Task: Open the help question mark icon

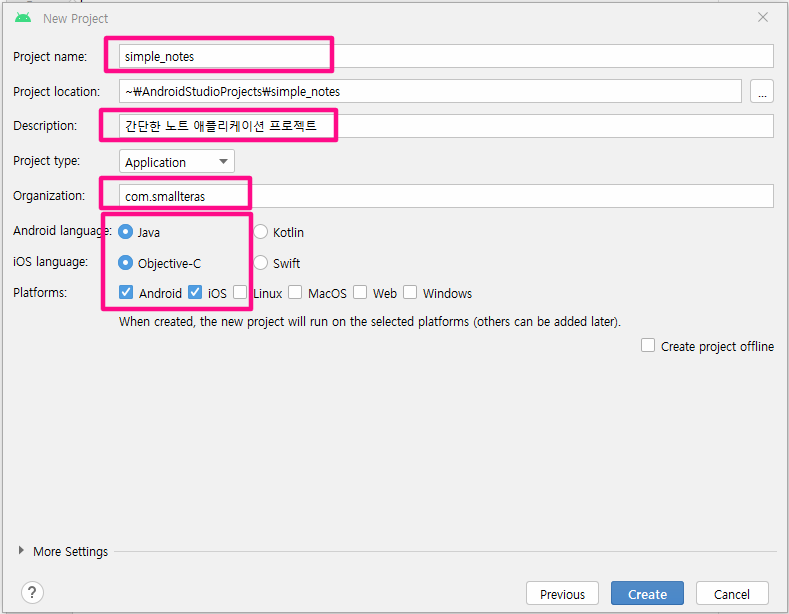Action: [x=33, y=593]
